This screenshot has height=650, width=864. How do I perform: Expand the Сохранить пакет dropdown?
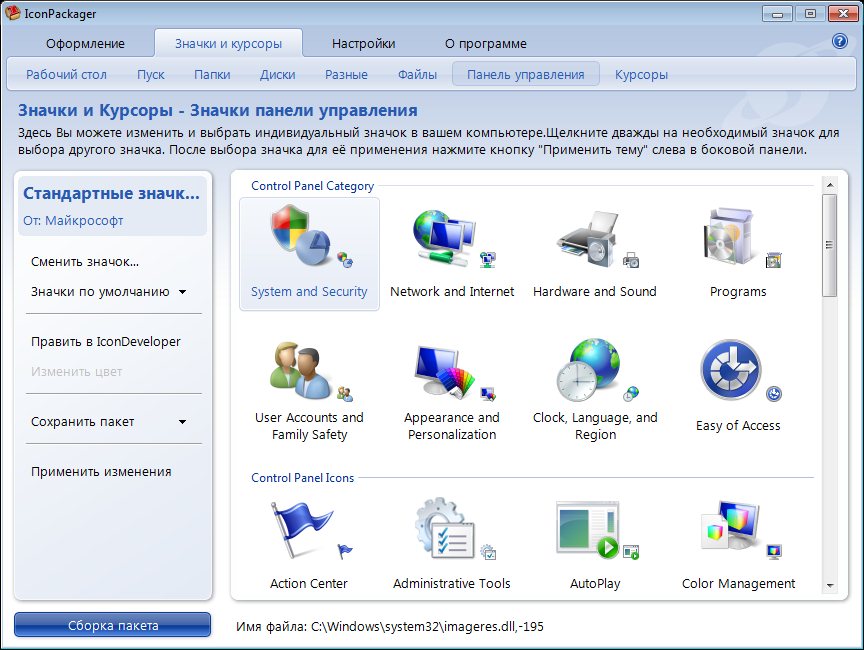coord(182,422)
